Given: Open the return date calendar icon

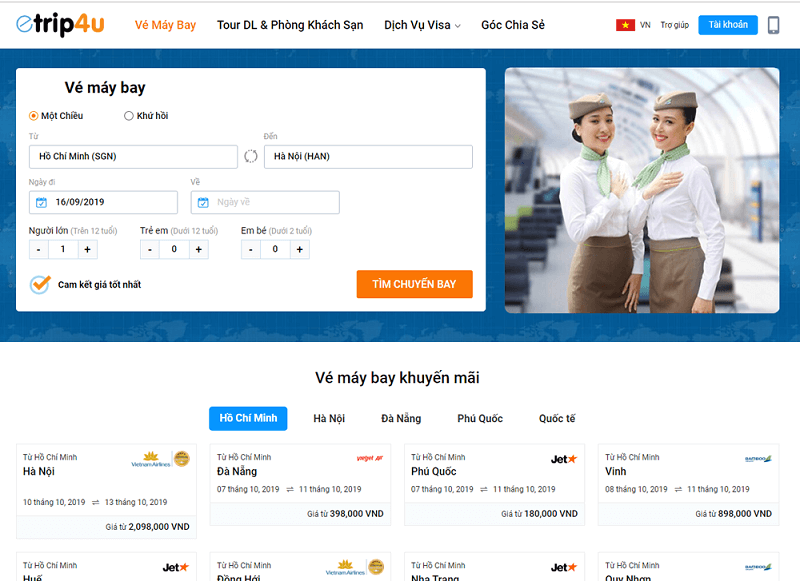Looking at the screenshot, I should (x=203, y=203).
